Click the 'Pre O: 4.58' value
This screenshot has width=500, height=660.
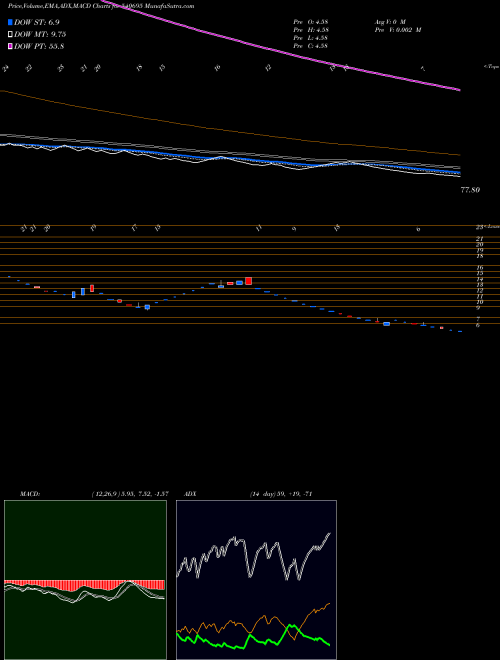click(x=311, y=21)
